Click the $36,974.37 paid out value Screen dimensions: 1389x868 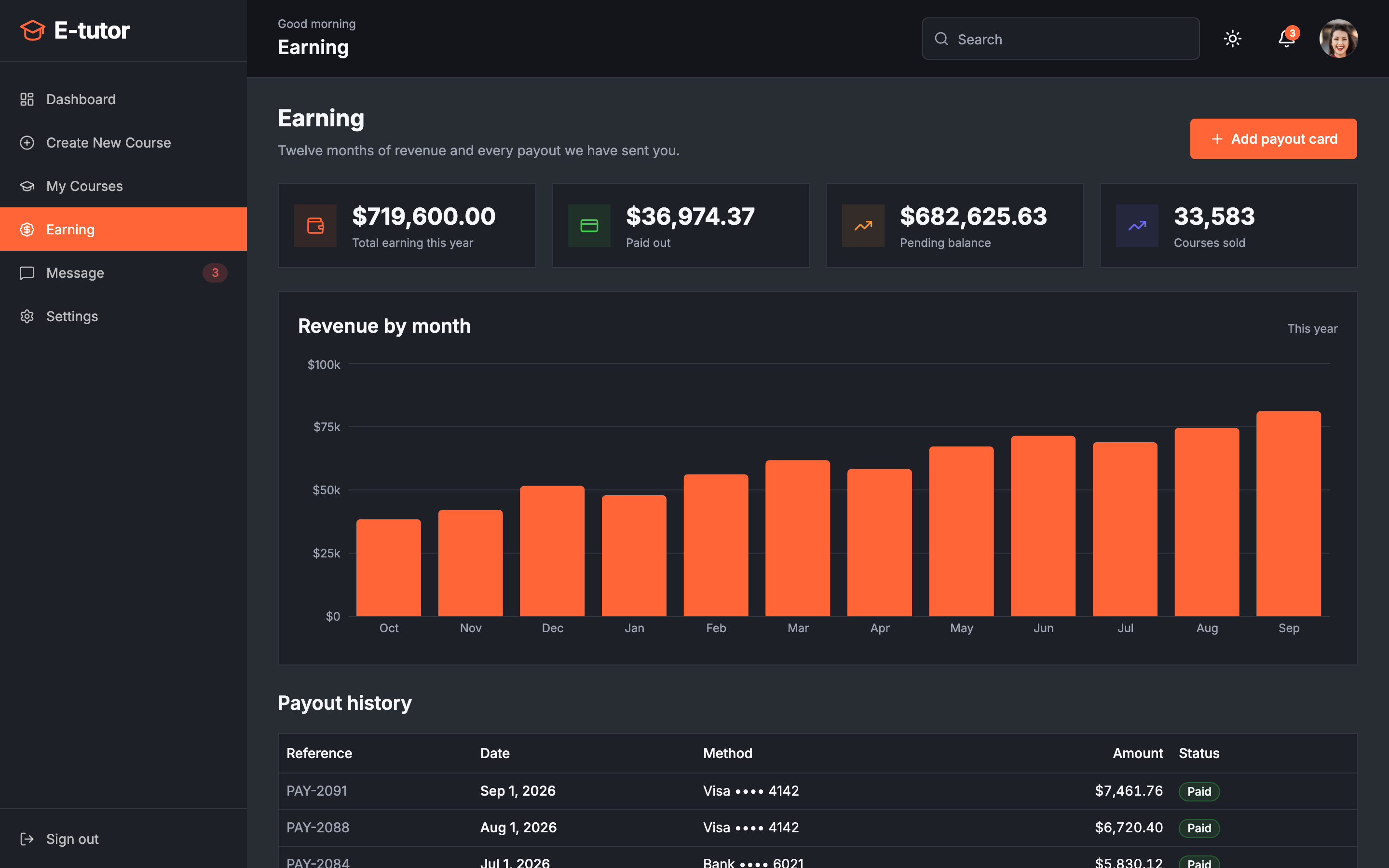coord(691,217)
